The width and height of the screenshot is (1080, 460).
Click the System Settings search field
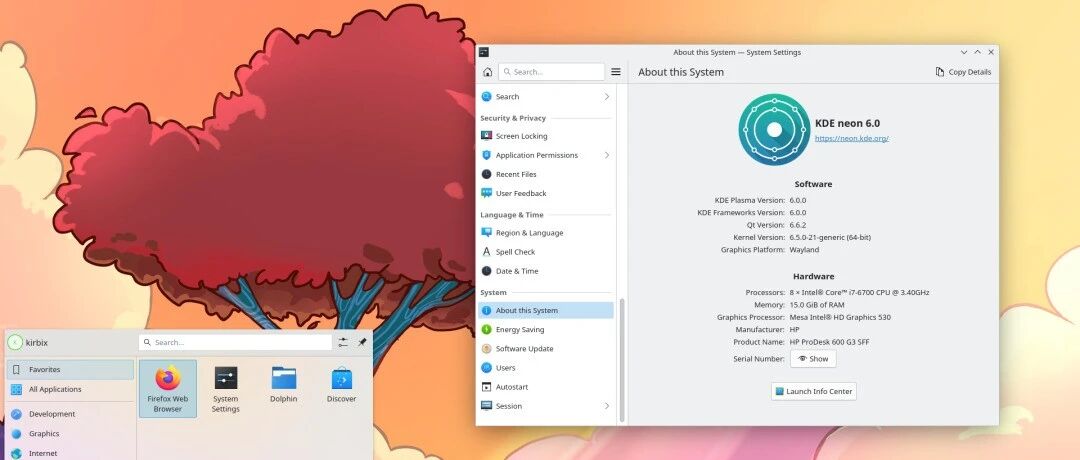(x=552, y=72)
